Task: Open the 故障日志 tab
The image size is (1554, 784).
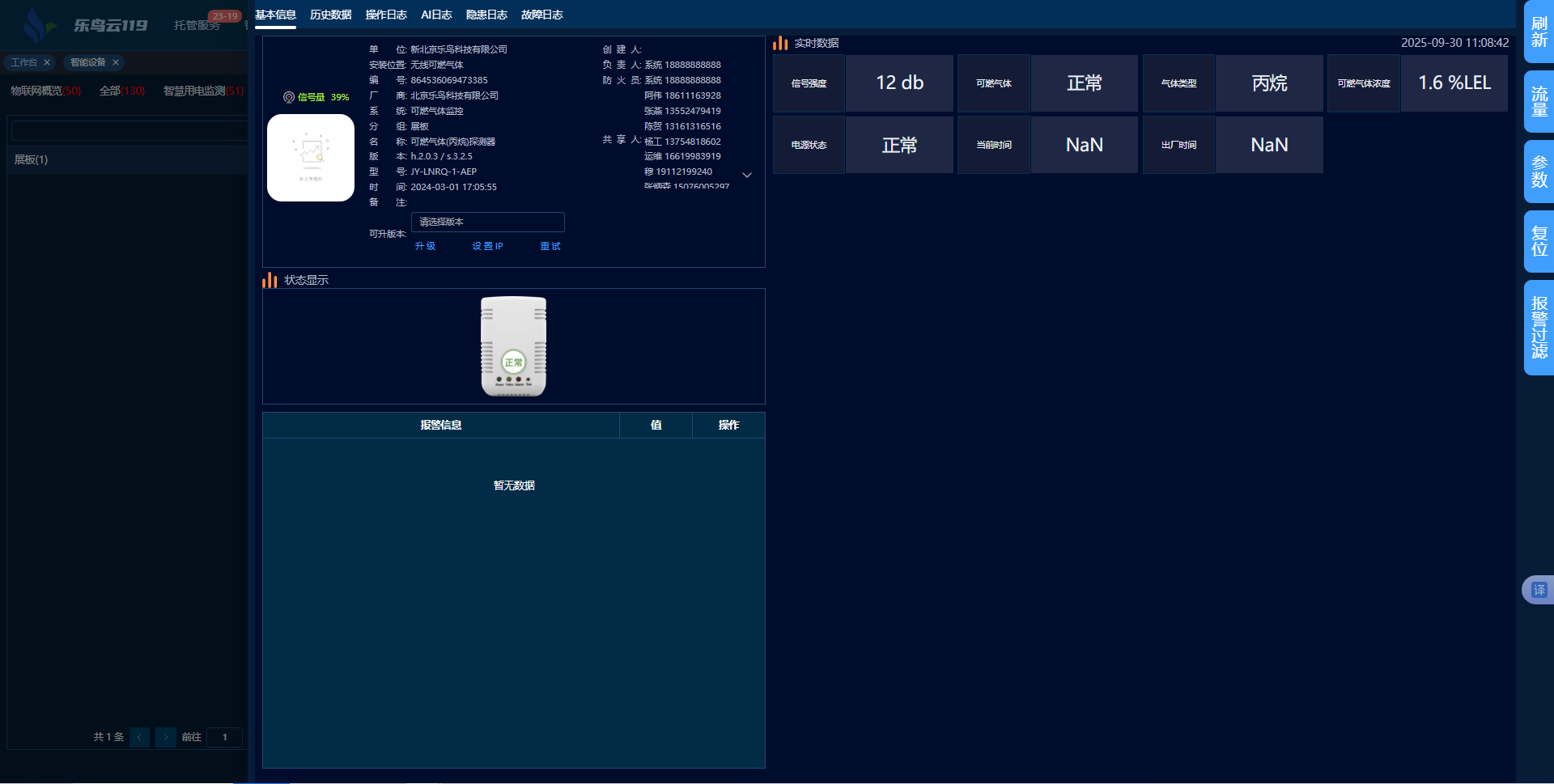Action: 541,15
